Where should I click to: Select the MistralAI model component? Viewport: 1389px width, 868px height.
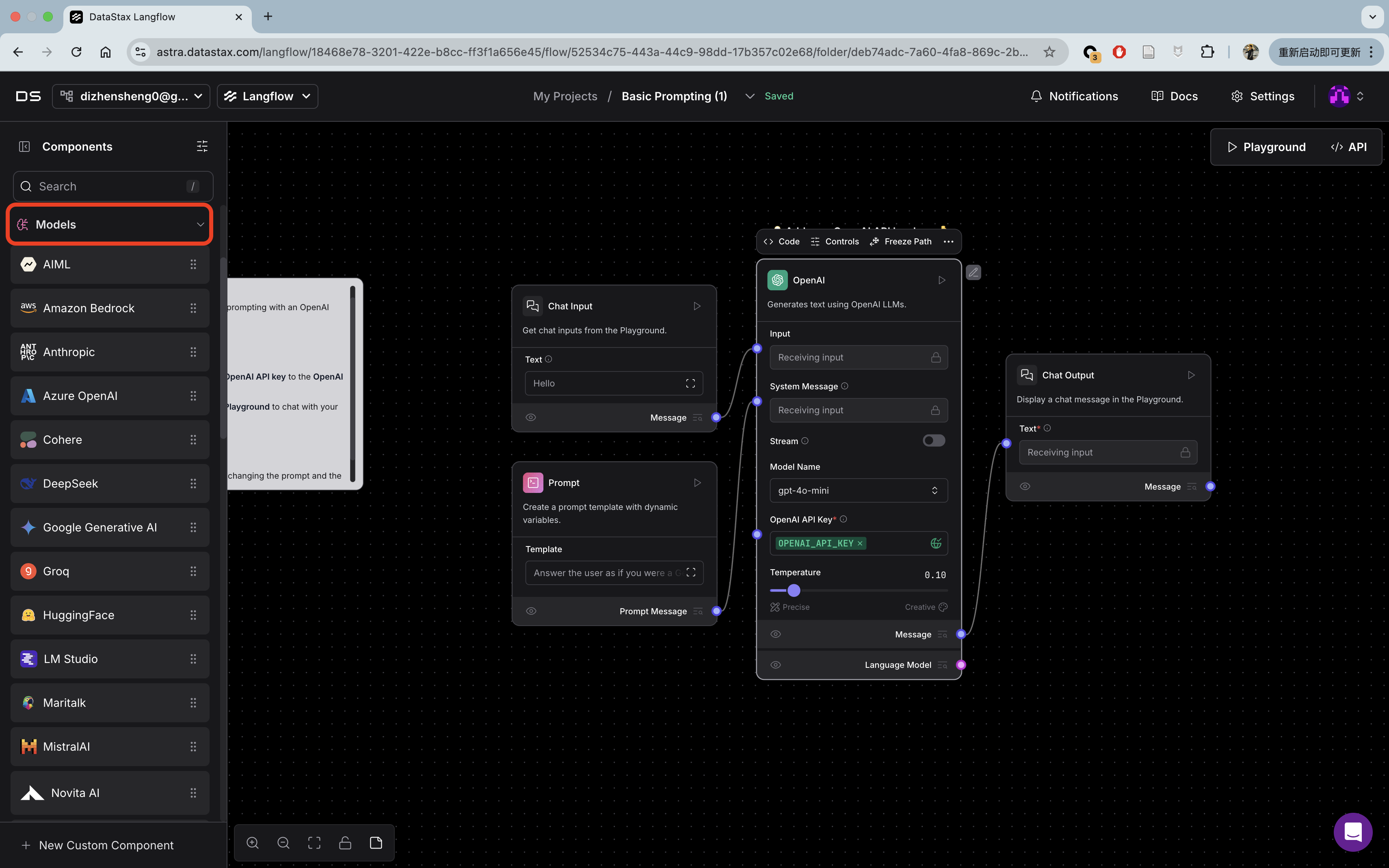click(110, 746)
